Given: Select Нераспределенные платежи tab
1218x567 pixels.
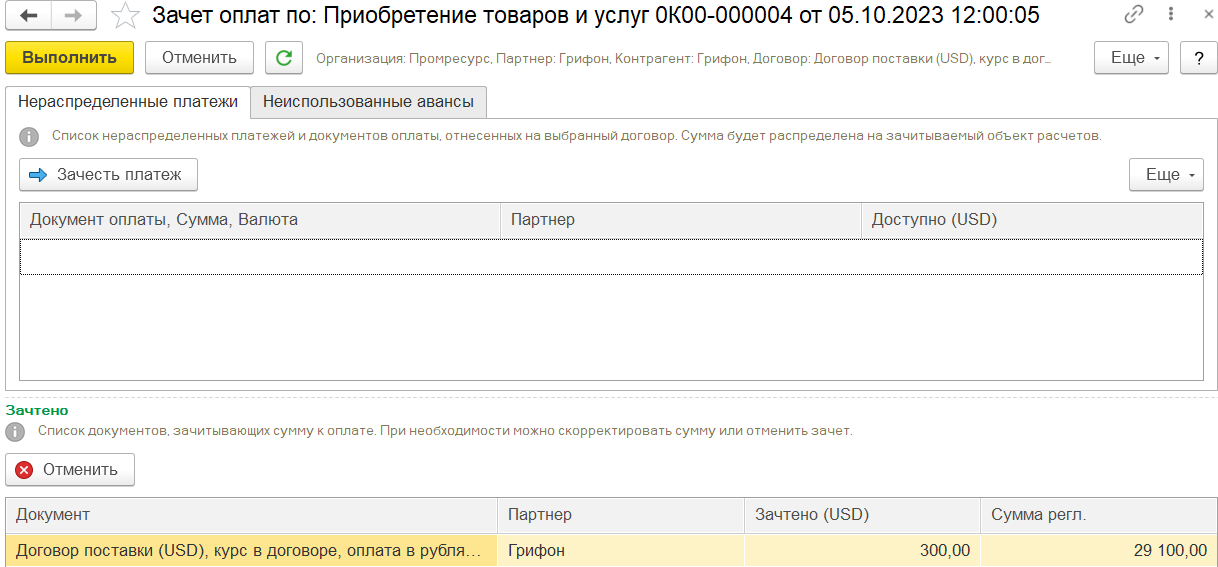Looking at the screenshot, I should pos(128,102).
